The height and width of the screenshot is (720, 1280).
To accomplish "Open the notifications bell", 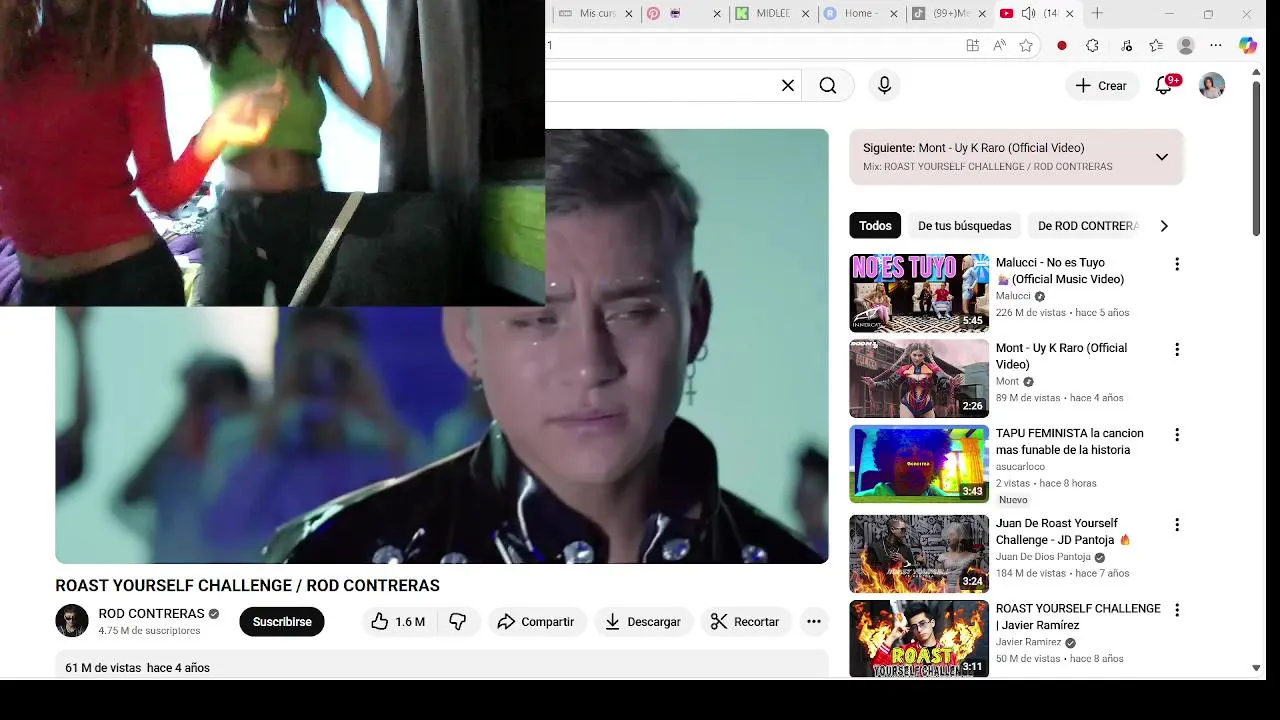I will (1164, 86).
